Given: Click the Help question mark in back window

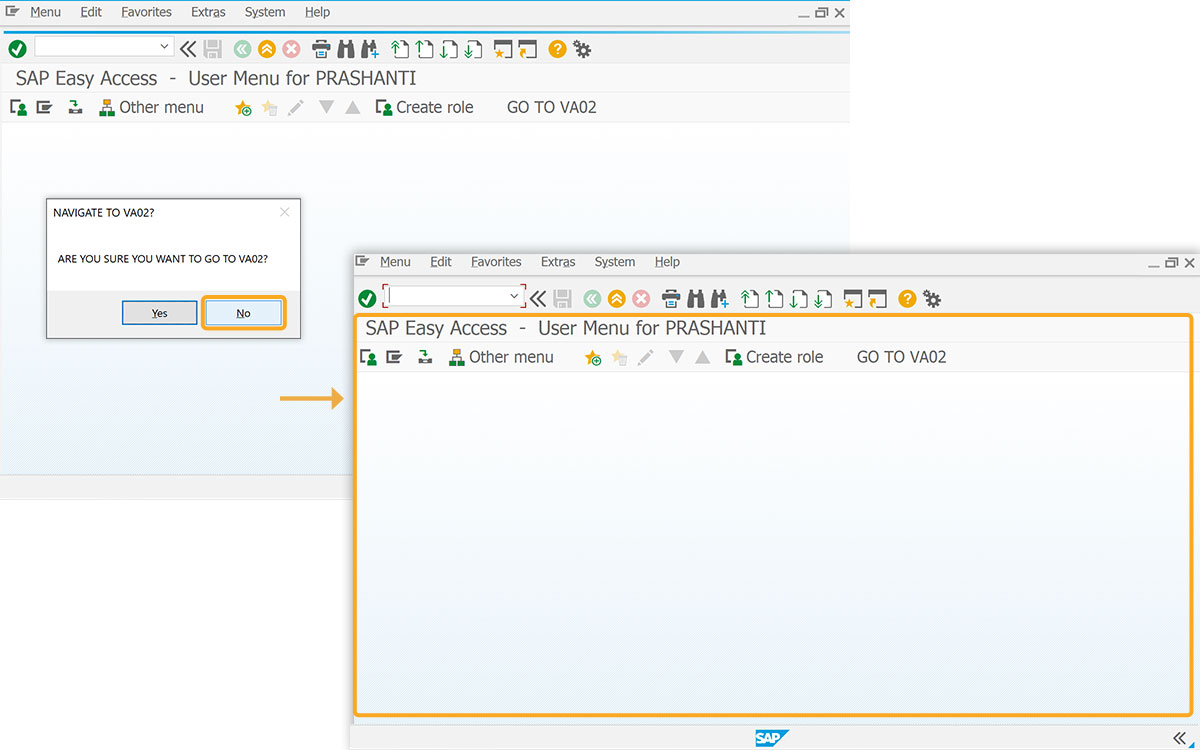Looking at the screenshot, I should [x=557, y=48].
